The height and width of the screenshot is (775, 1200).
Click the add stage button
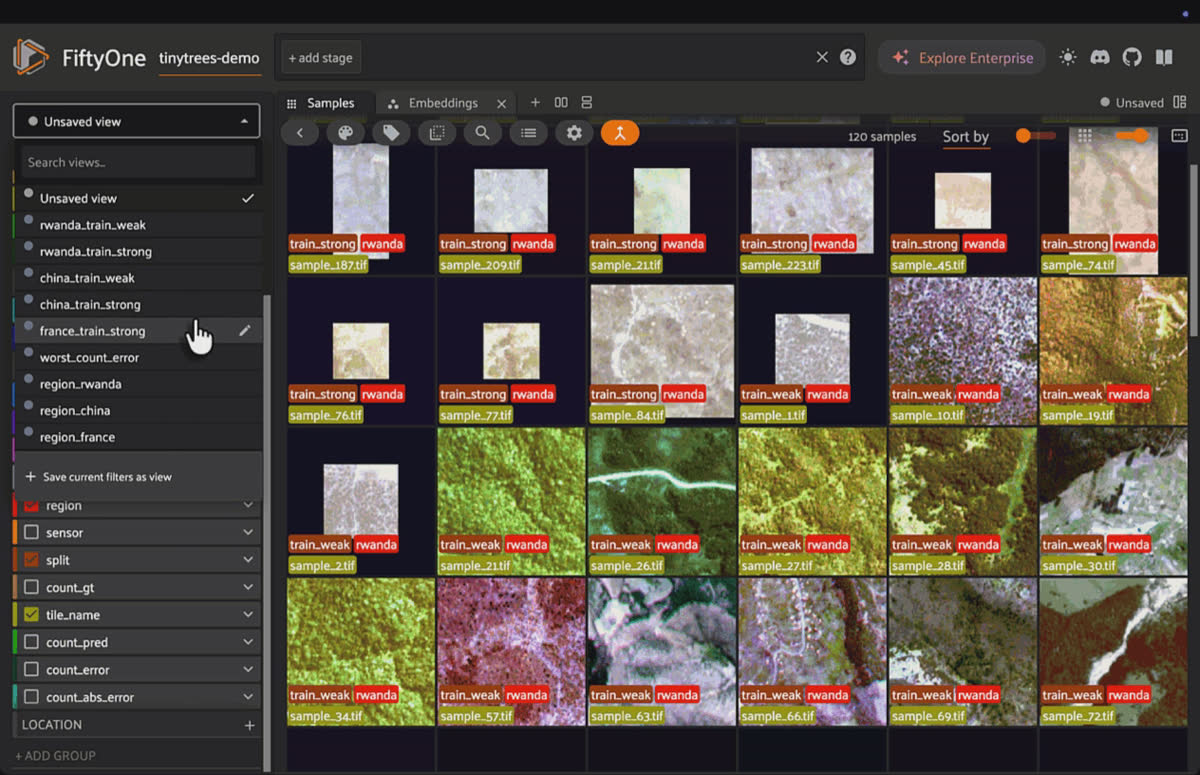coord(321,57)
